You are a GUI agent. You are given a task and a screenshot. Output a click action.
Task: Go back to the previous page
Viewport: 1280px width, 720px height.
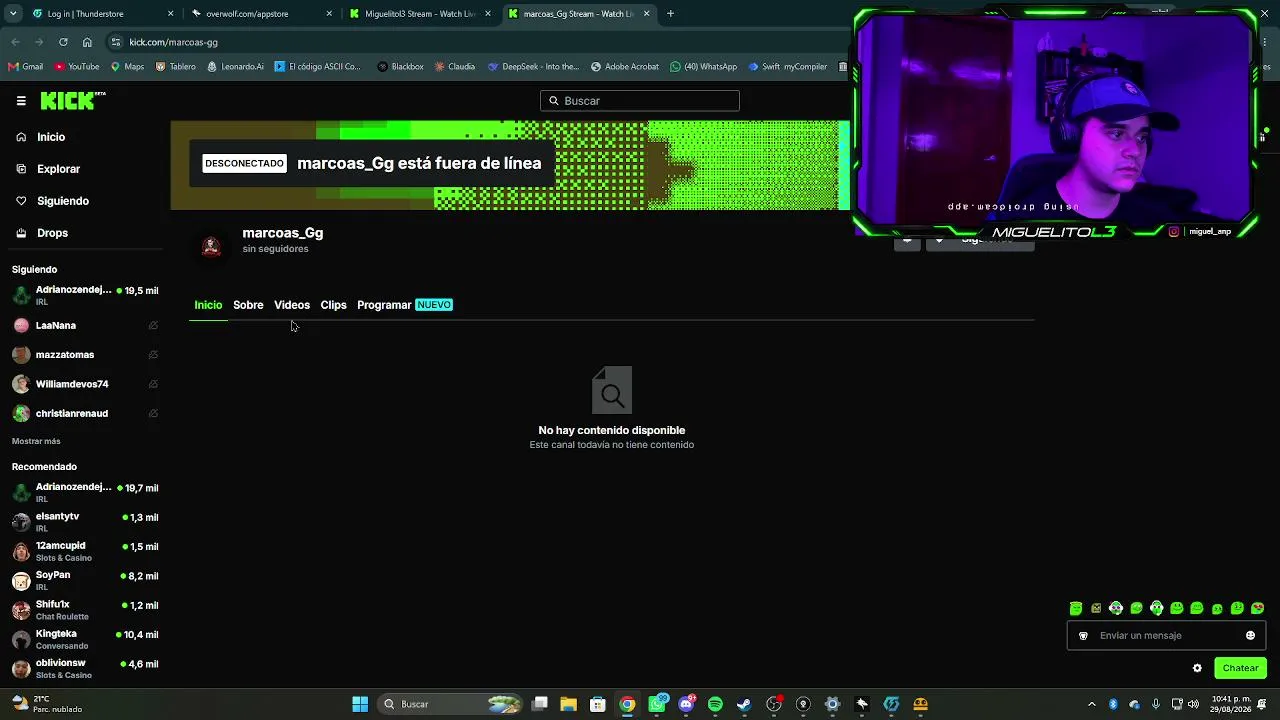15,42
